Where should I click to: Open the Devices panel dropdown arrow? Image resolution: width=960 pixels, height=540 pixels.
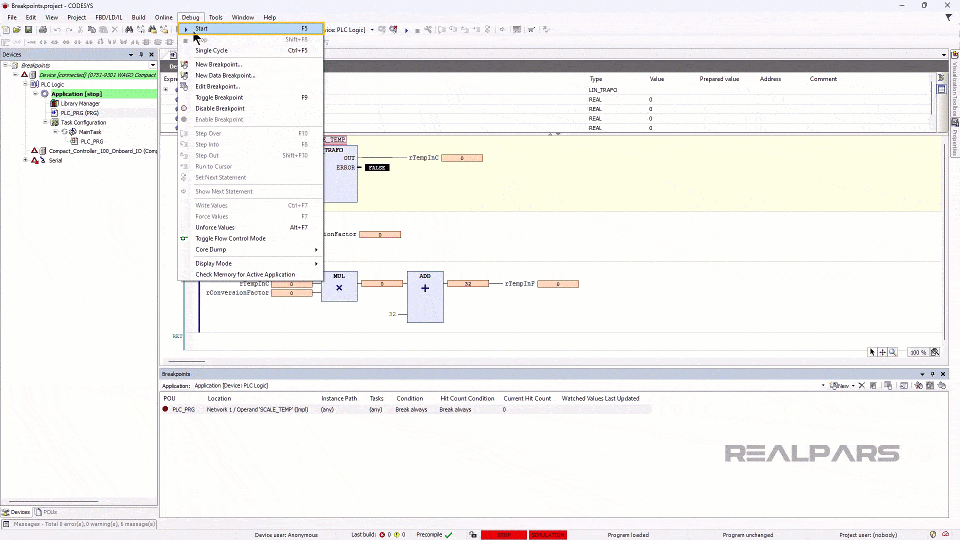130,54
